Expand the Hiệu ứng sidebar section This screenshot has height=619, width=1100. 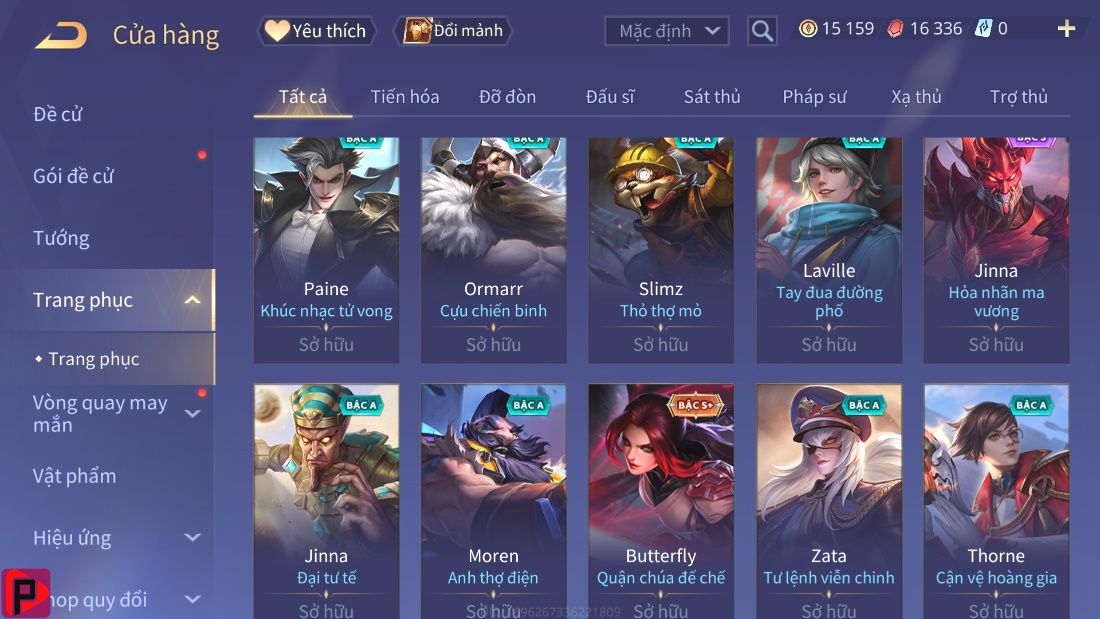point(192,538)
